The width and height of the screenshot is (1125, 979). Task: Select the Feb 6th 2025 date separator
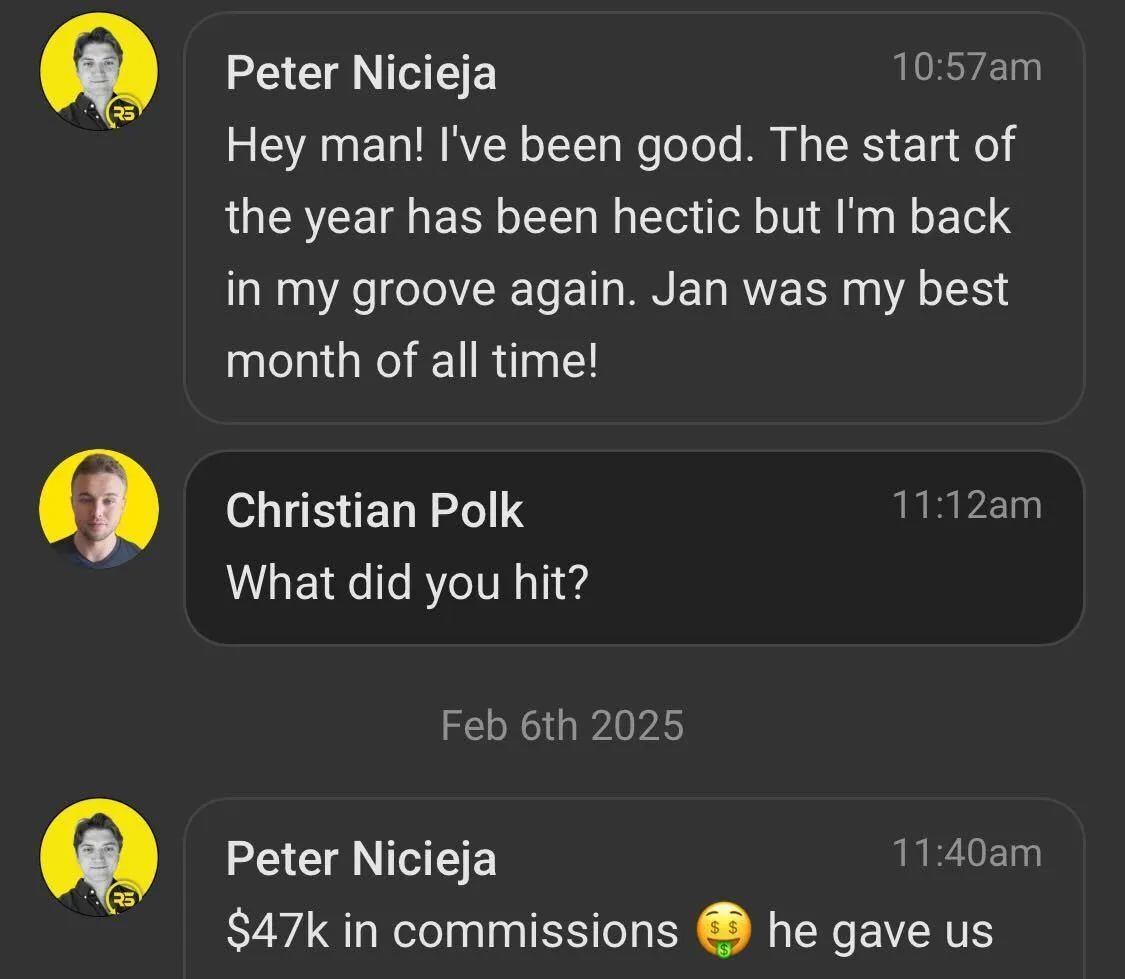click(562, 725)
